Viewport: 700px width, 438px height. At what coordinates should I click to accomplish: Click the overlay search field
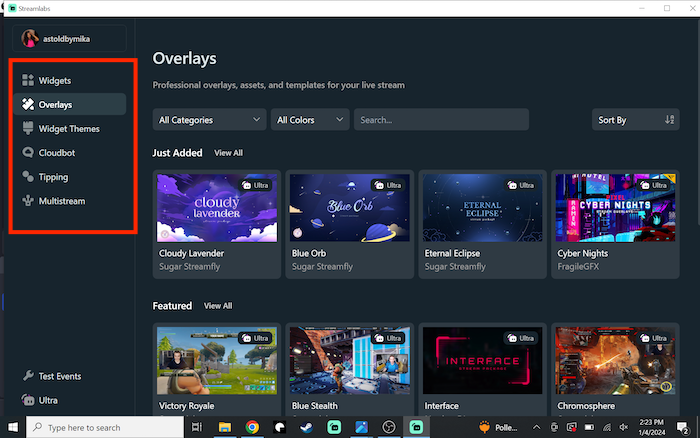point(440,120)
